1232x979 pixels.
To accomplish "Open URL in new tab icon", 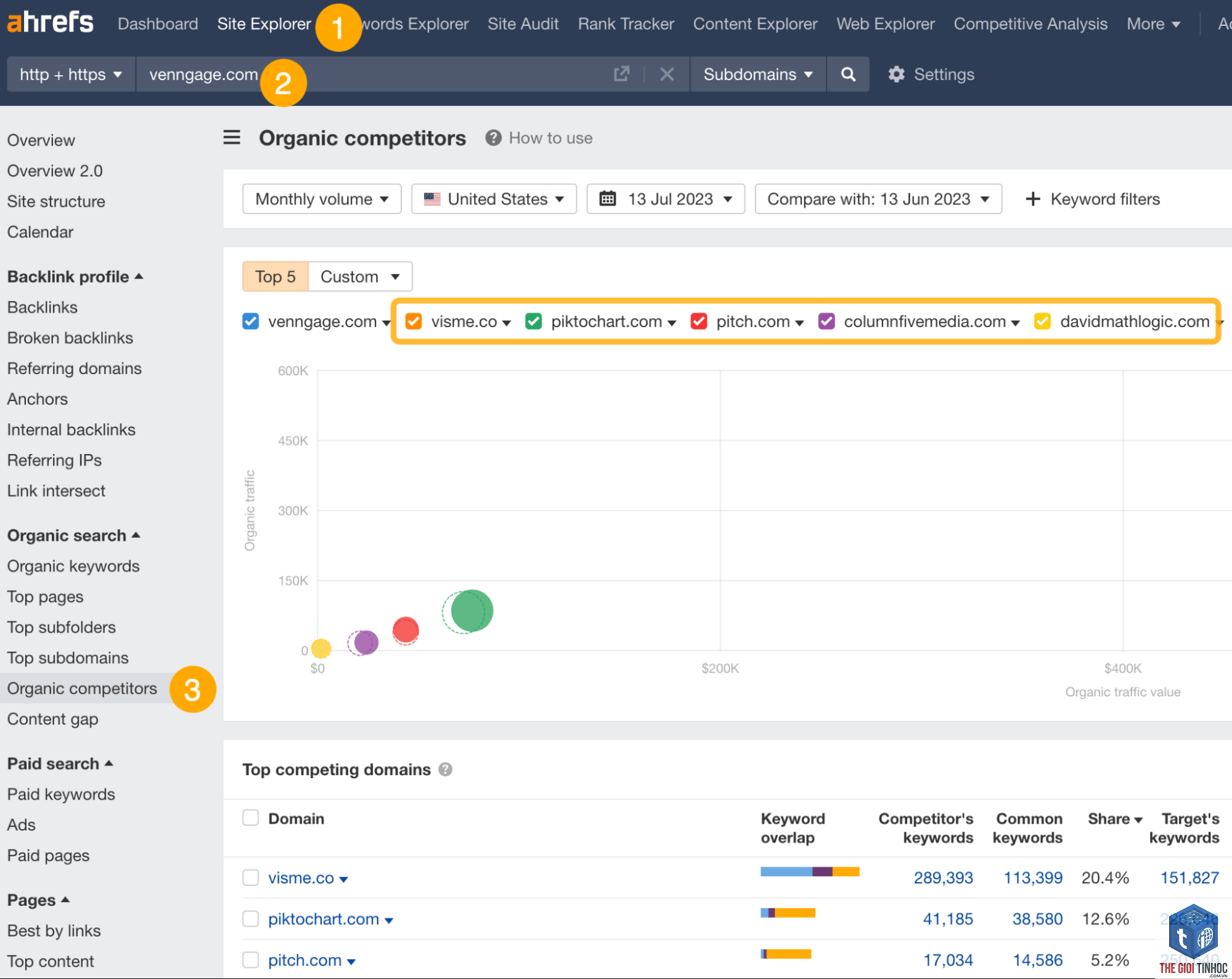I will tap(622, 74).
